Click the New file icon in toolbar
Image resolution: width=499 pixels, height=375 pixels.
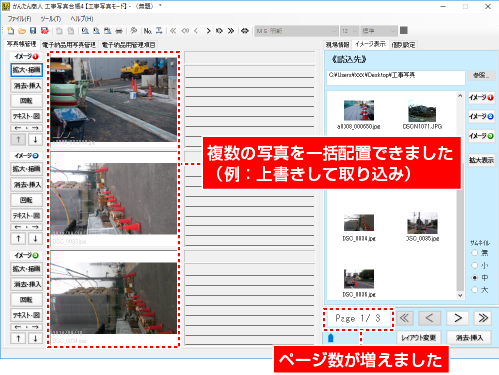11,31
